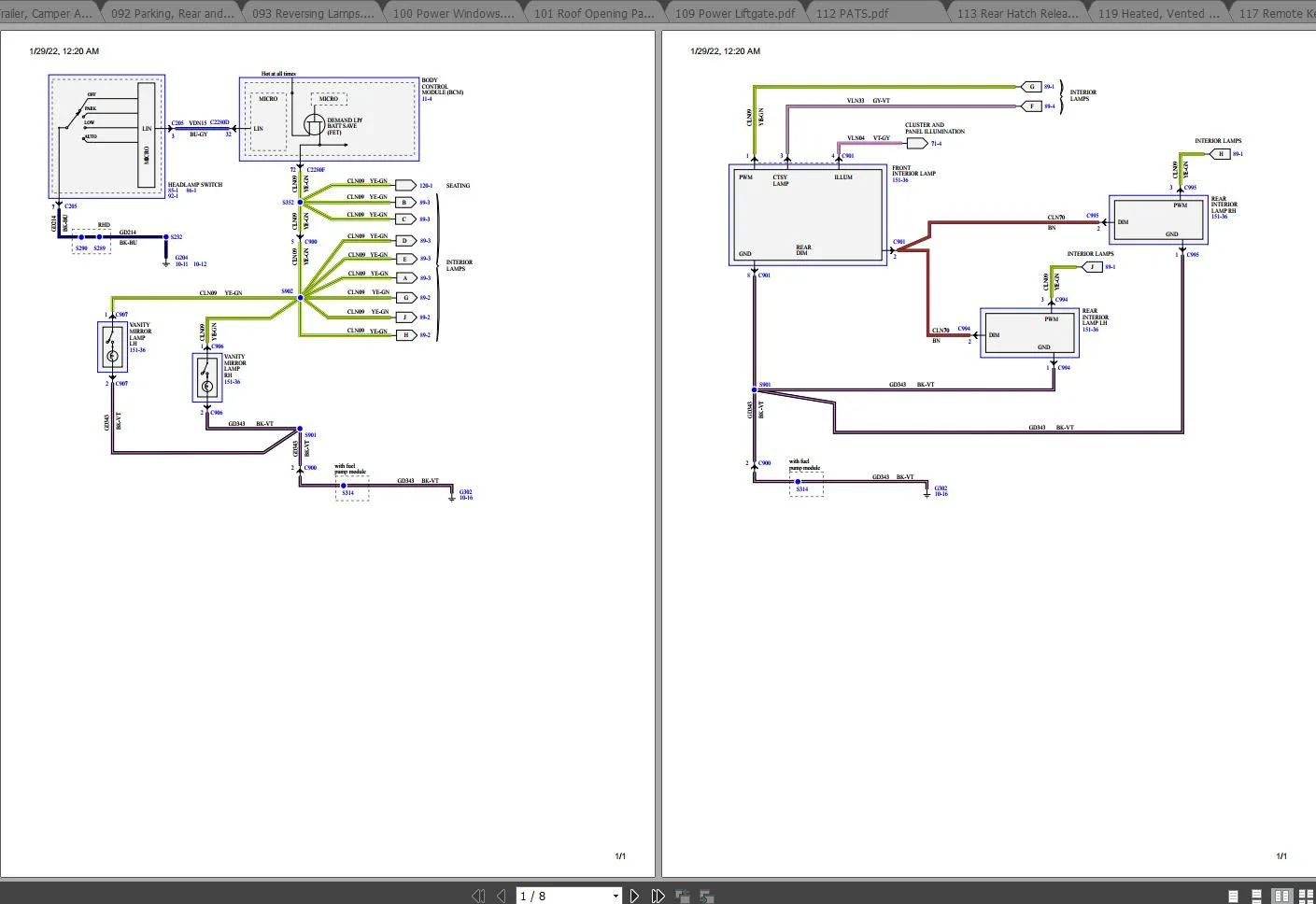Switch to the 100 Power Windows tab
Viewport: 1316px width, 904px height.
click(x=454, y=13)
